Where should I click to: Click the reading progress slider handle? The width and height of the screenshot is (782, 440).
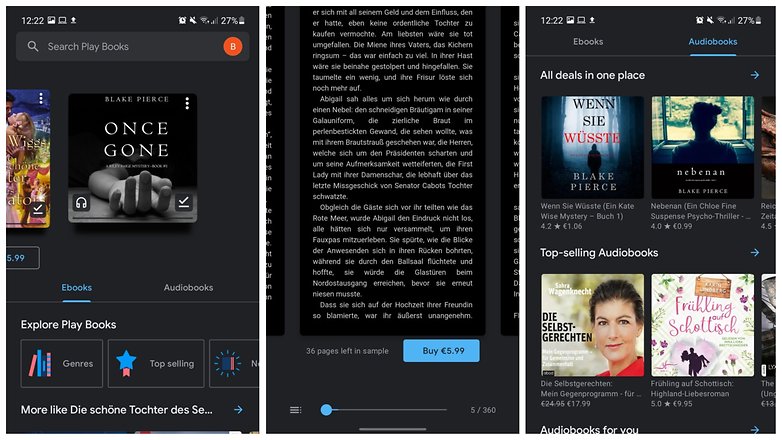[x=326, y=410]
